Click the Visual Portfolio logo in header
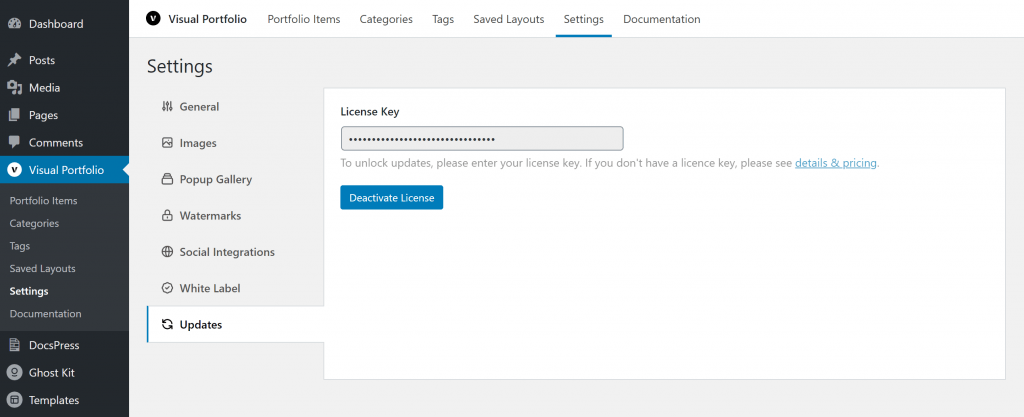The height and width of the screenshot is (417, 1024). (153, 19)
